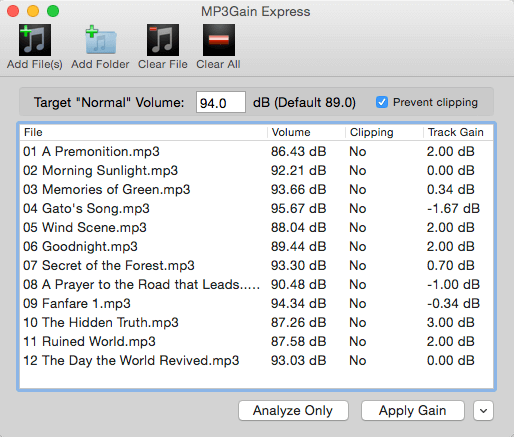Click the Clear All text label

218,64
